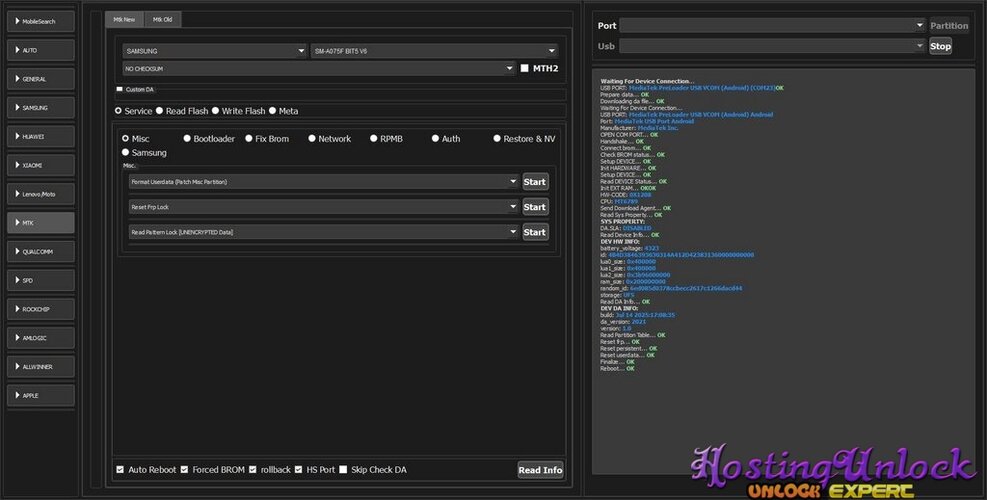
Task: Open the GENERAL sidebar section
Action: tap(41, 79)
